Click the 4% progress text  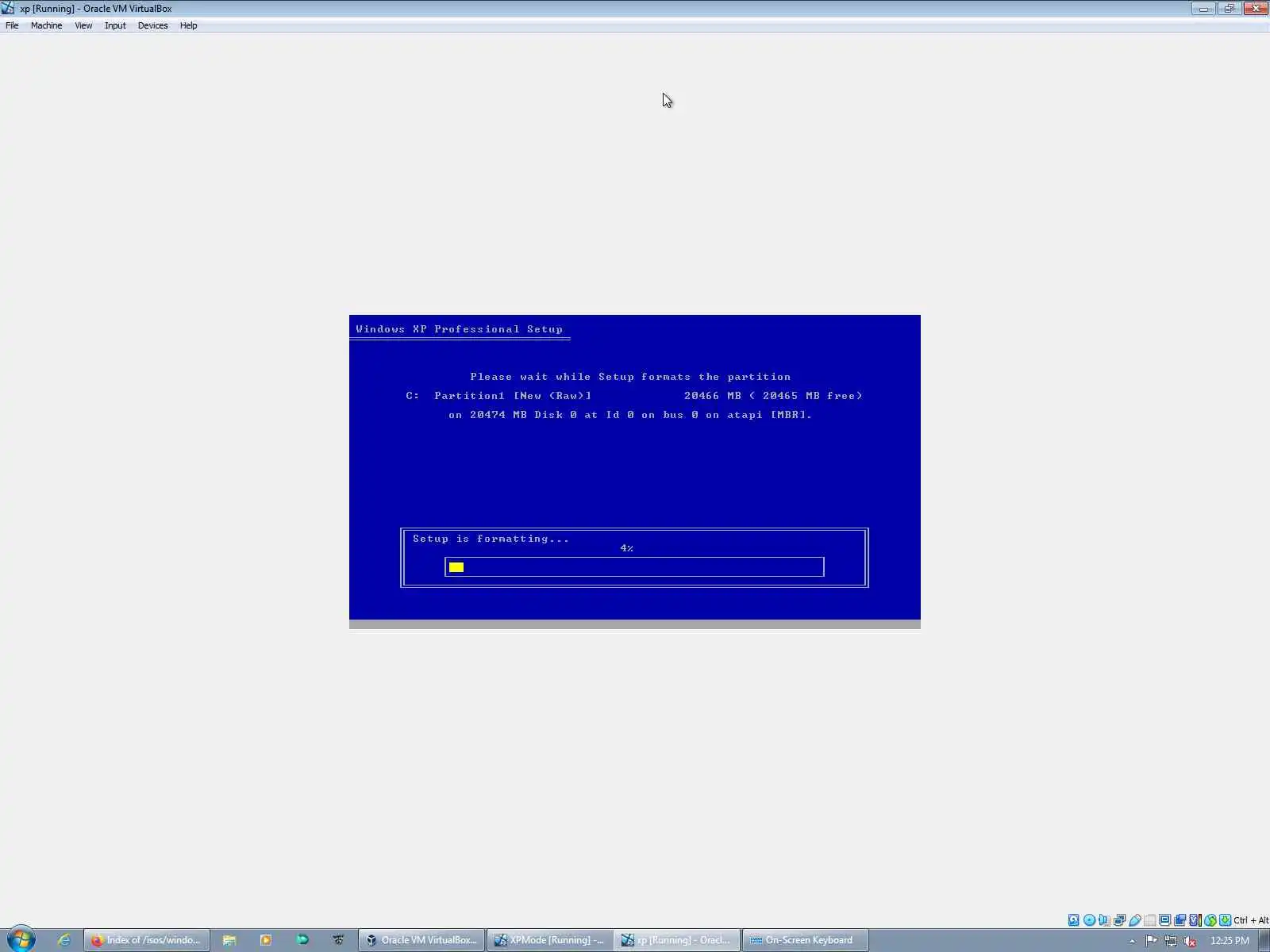coord(627,548)
